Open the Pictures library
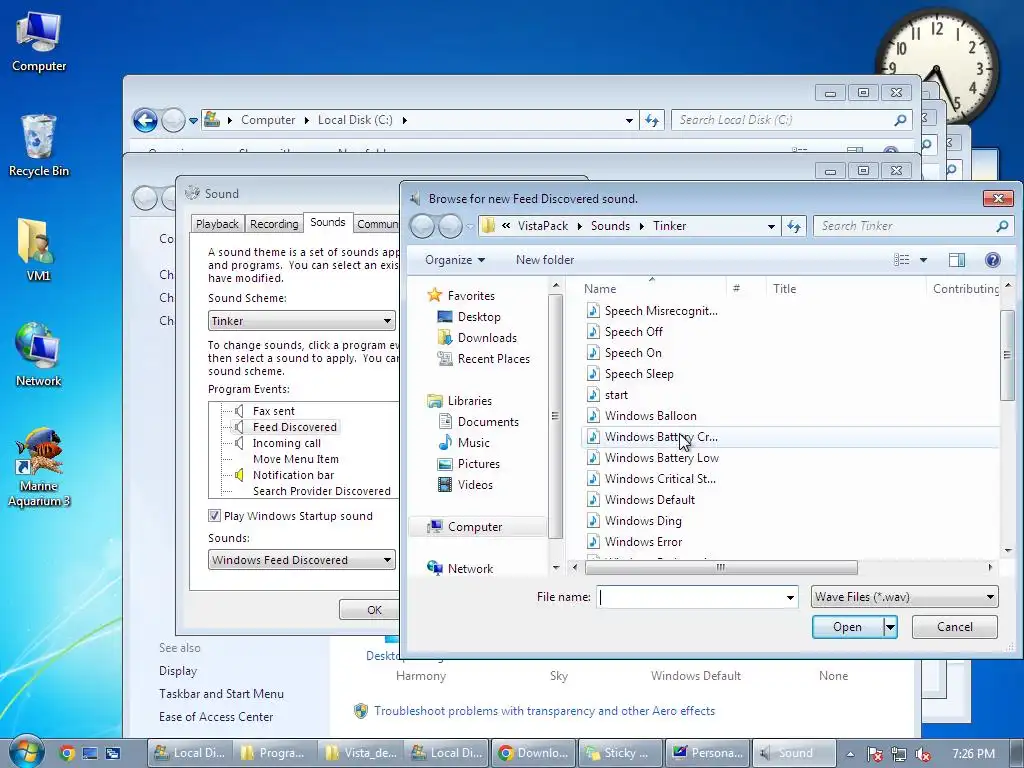The image size is (1024, 768). [478, 464]
